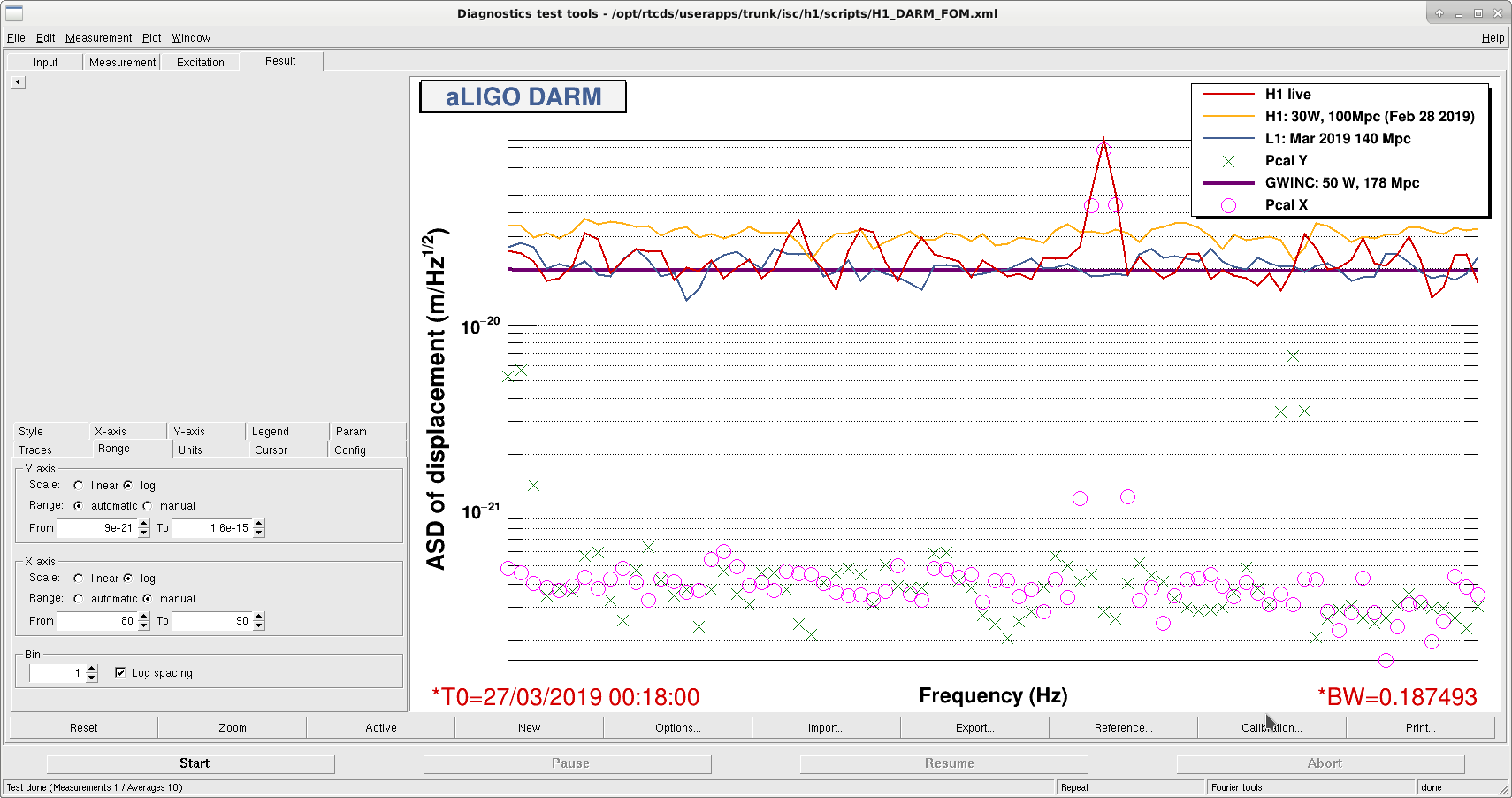Image resolution: width=1512 pixels, height=798 pixels.
Task: Increase the Y axis From value using its up arrow
Action: pos(144,524)
